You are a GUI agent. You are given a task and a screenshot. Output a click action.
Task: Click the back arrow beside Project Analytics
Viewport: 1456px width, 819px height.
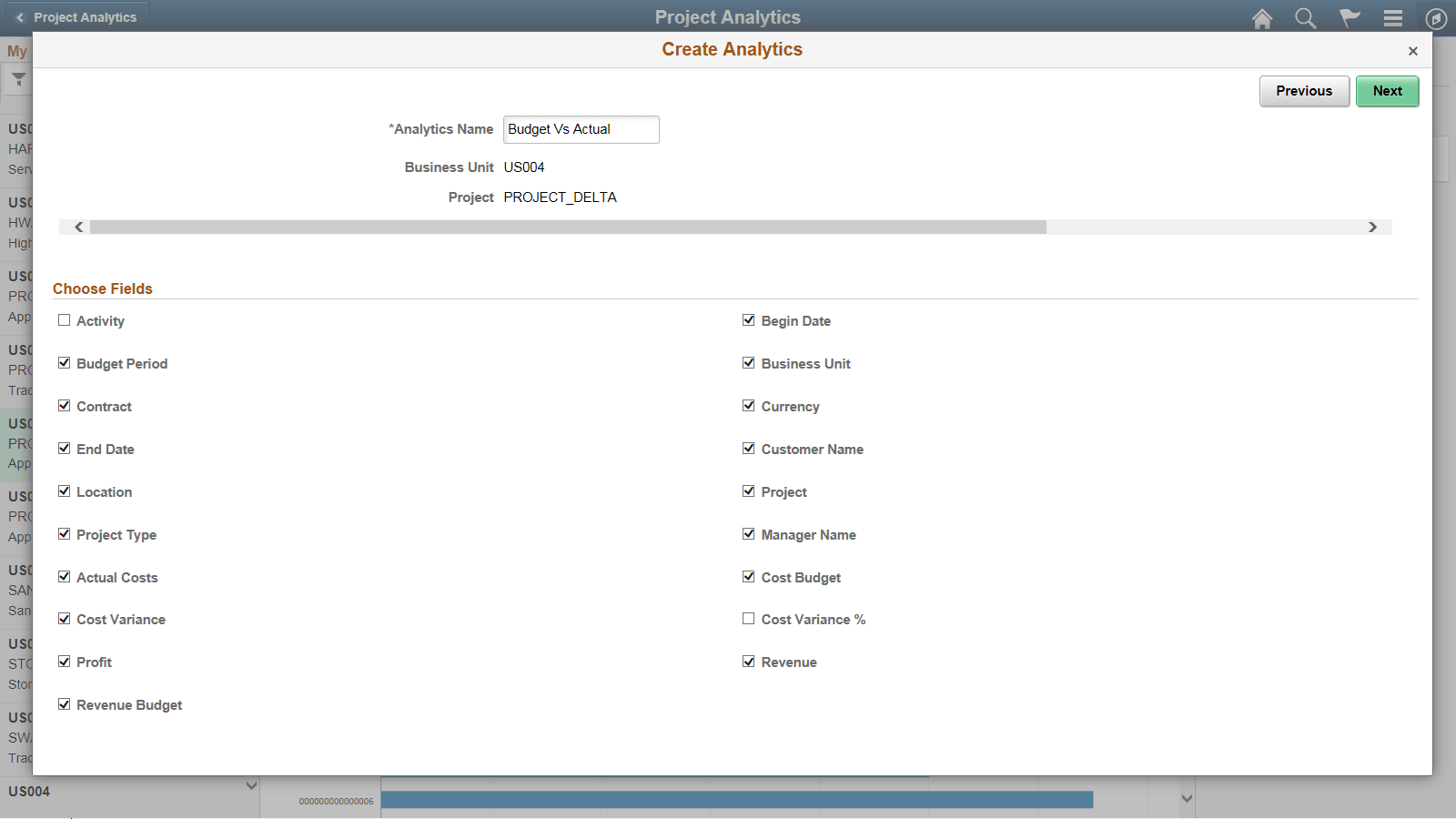20,16
